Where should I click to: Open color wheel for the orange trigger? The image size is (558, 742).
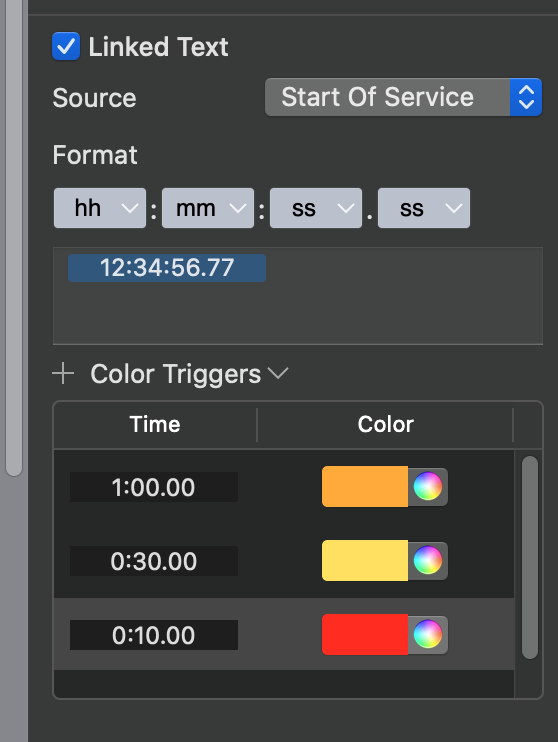[428, 486]
